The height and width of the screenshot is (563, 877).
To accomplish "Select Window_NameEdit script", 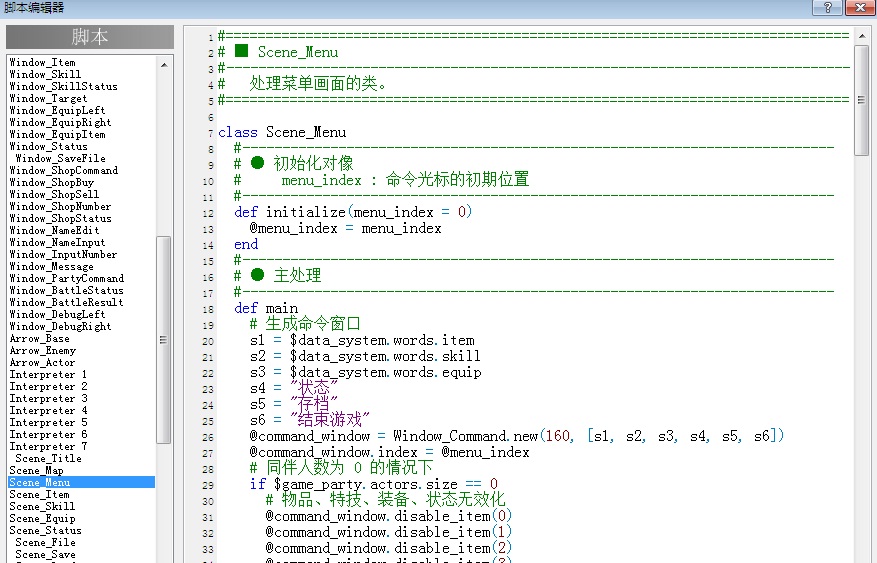I will click(x=54, y=230).
